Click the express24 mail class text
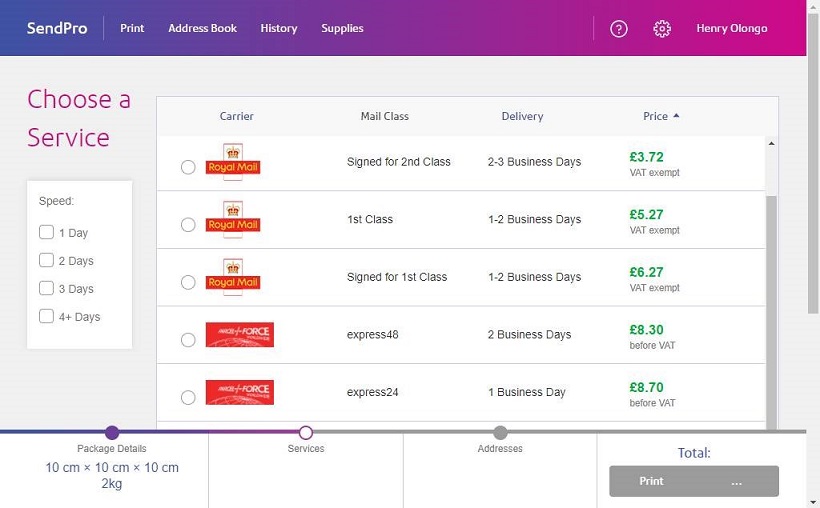Viewport: 820px width, 508px height. (372, 392)
